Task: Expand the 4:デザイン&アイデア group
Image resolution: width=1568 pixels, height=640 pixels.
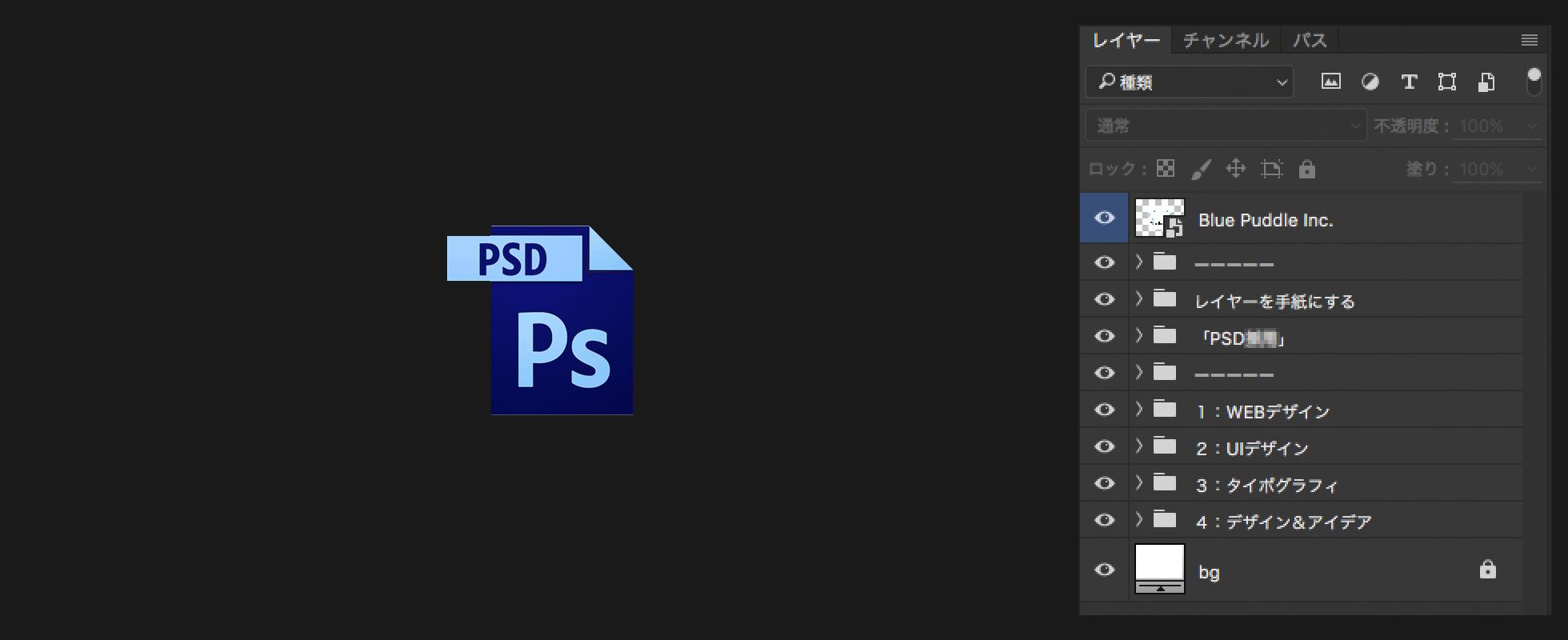Action: point(1139,520)
